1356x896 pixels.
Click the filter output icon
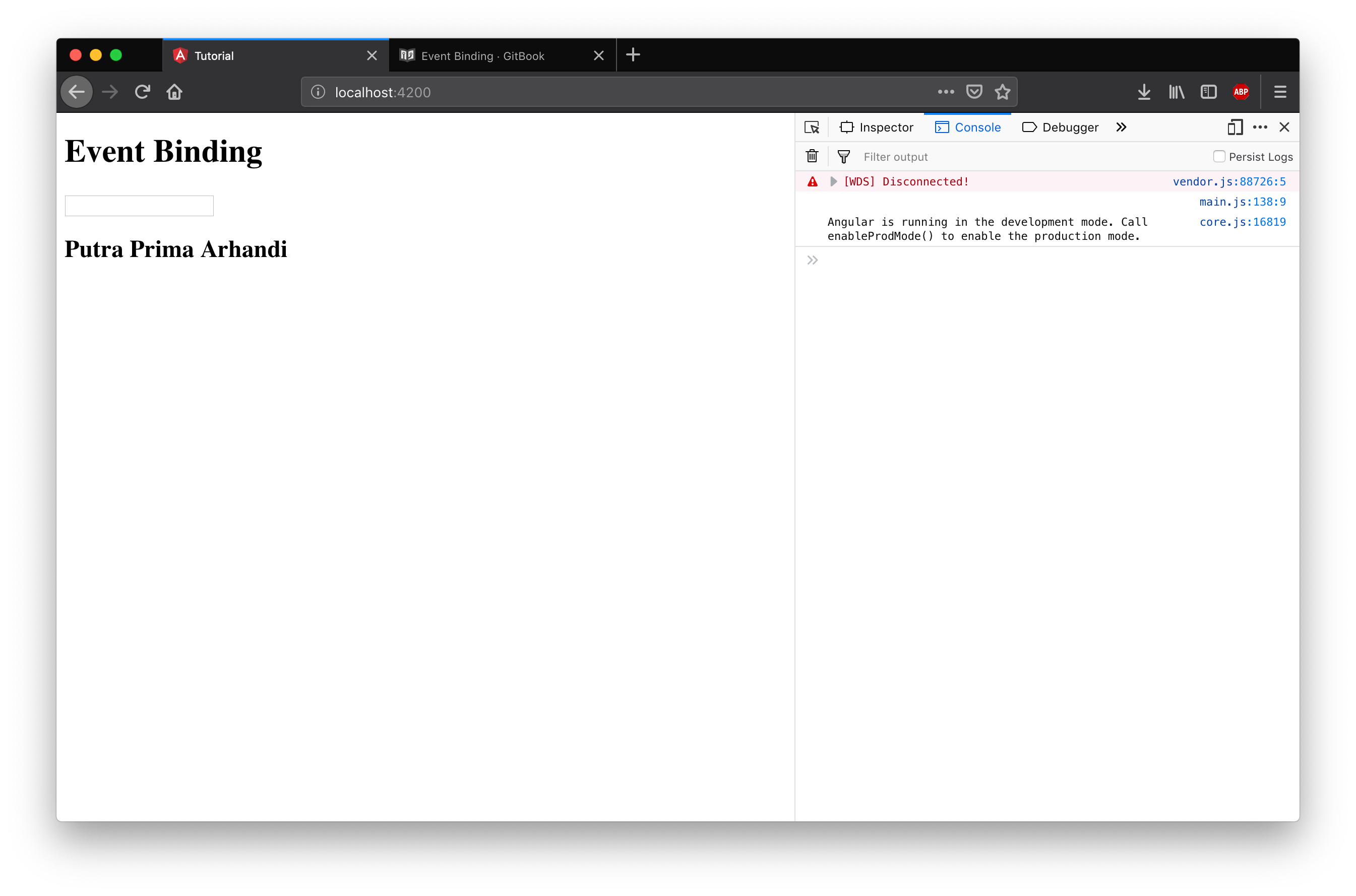845,156
